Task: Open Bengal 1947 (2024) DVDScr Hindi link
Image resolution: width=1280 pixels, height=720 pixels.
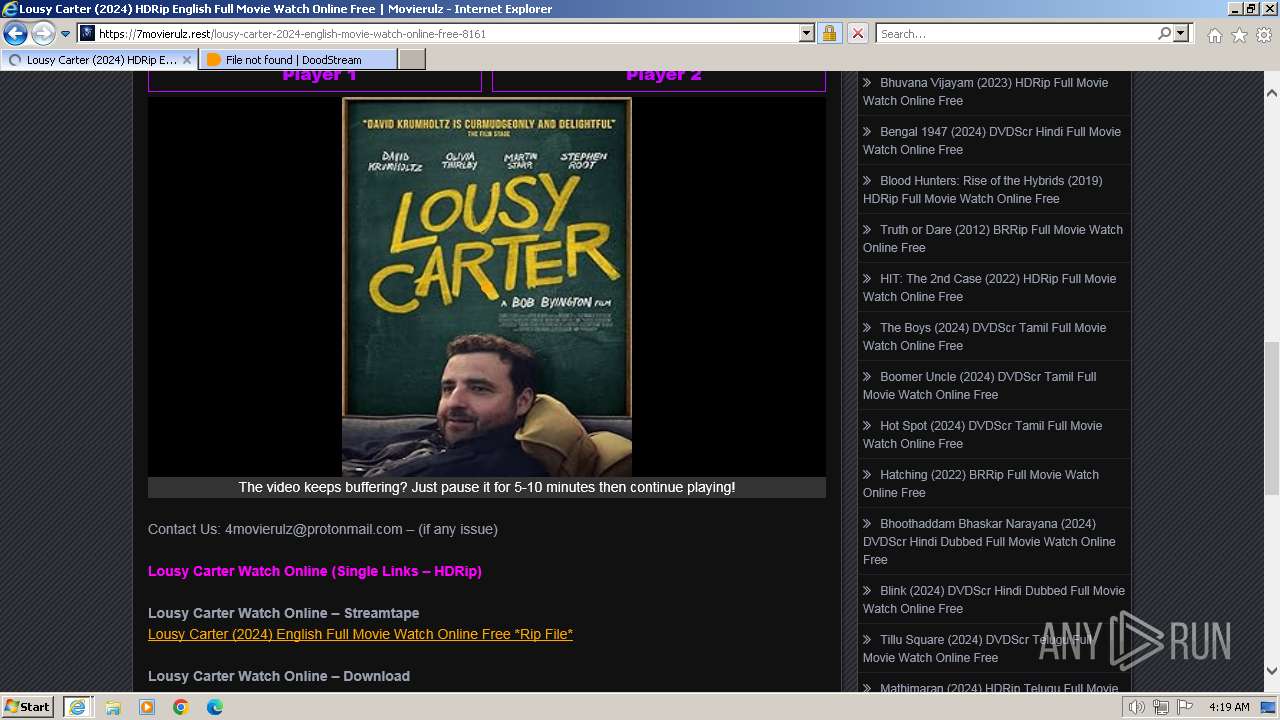Action: pos(992,141)
